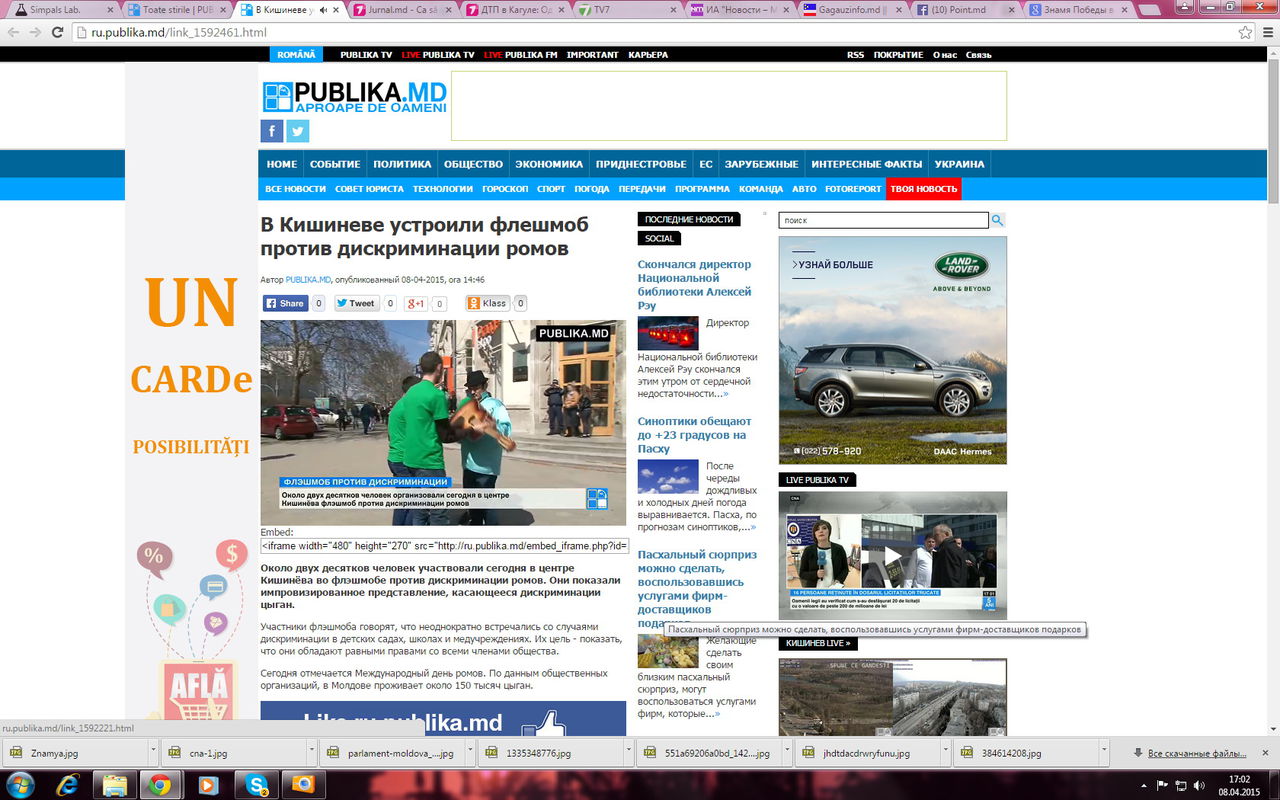Click the Embed iframe code field
Image resolution: width=1280 pixels, height=800 pixels.
tap(444, 546)
